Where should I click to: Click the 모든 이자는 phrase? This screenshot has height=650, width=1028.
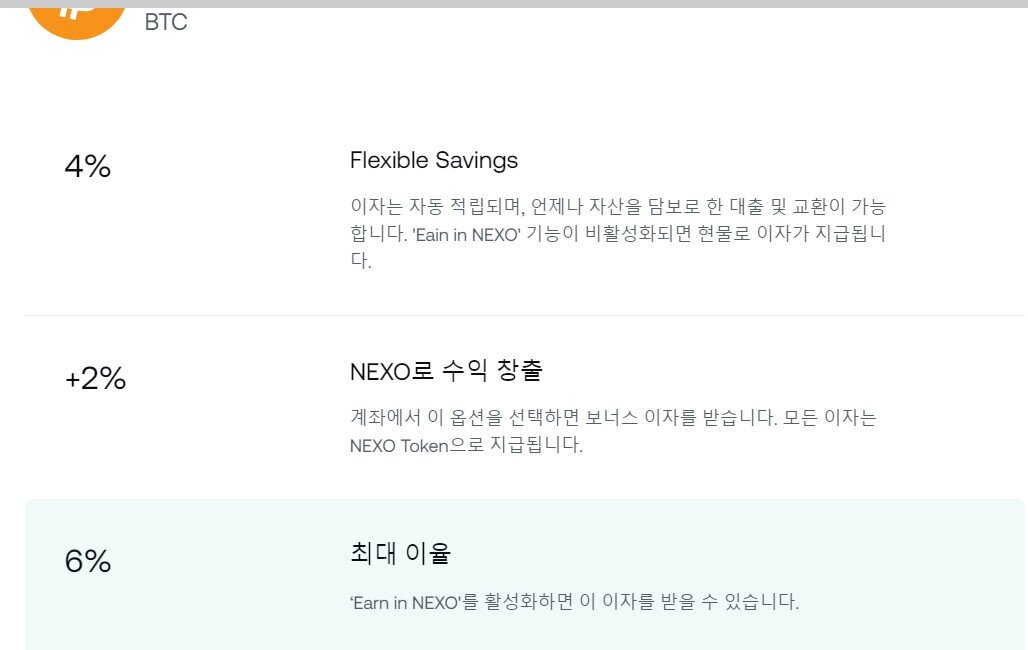point(830,418)
